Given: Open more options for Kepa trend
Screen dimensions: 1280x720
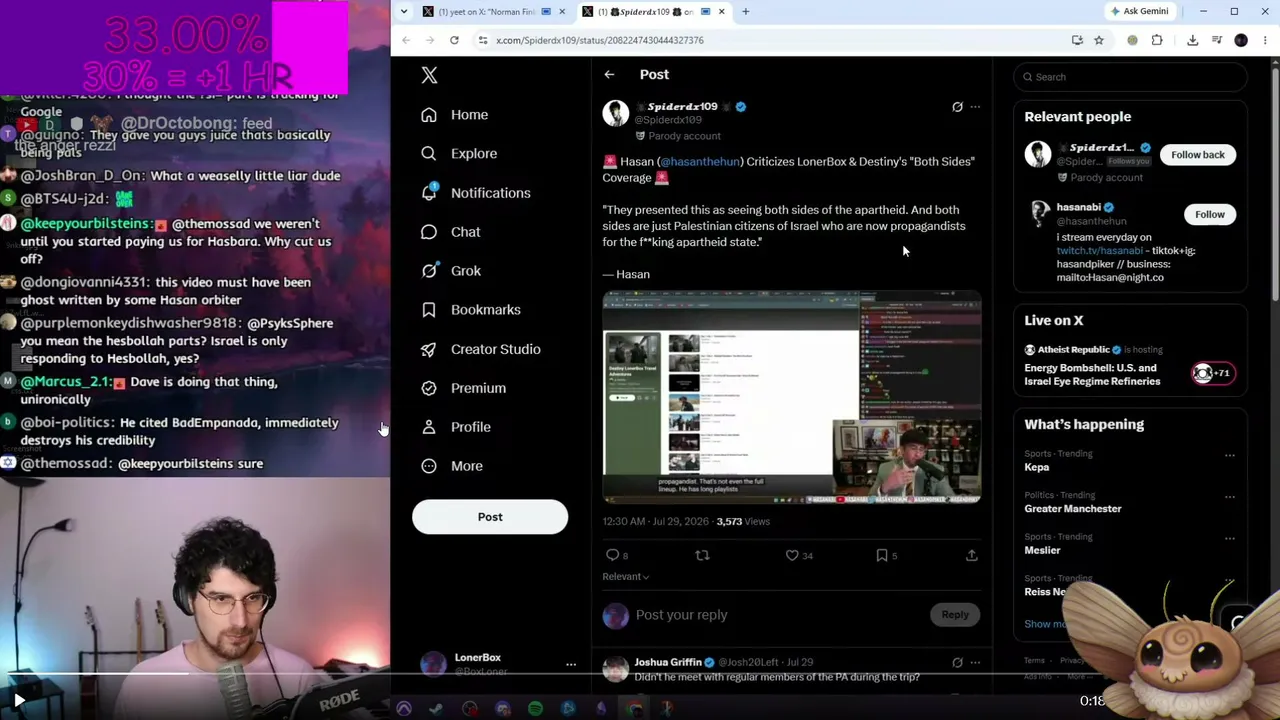Looking at the screenshot, I should click(1230, 456).
